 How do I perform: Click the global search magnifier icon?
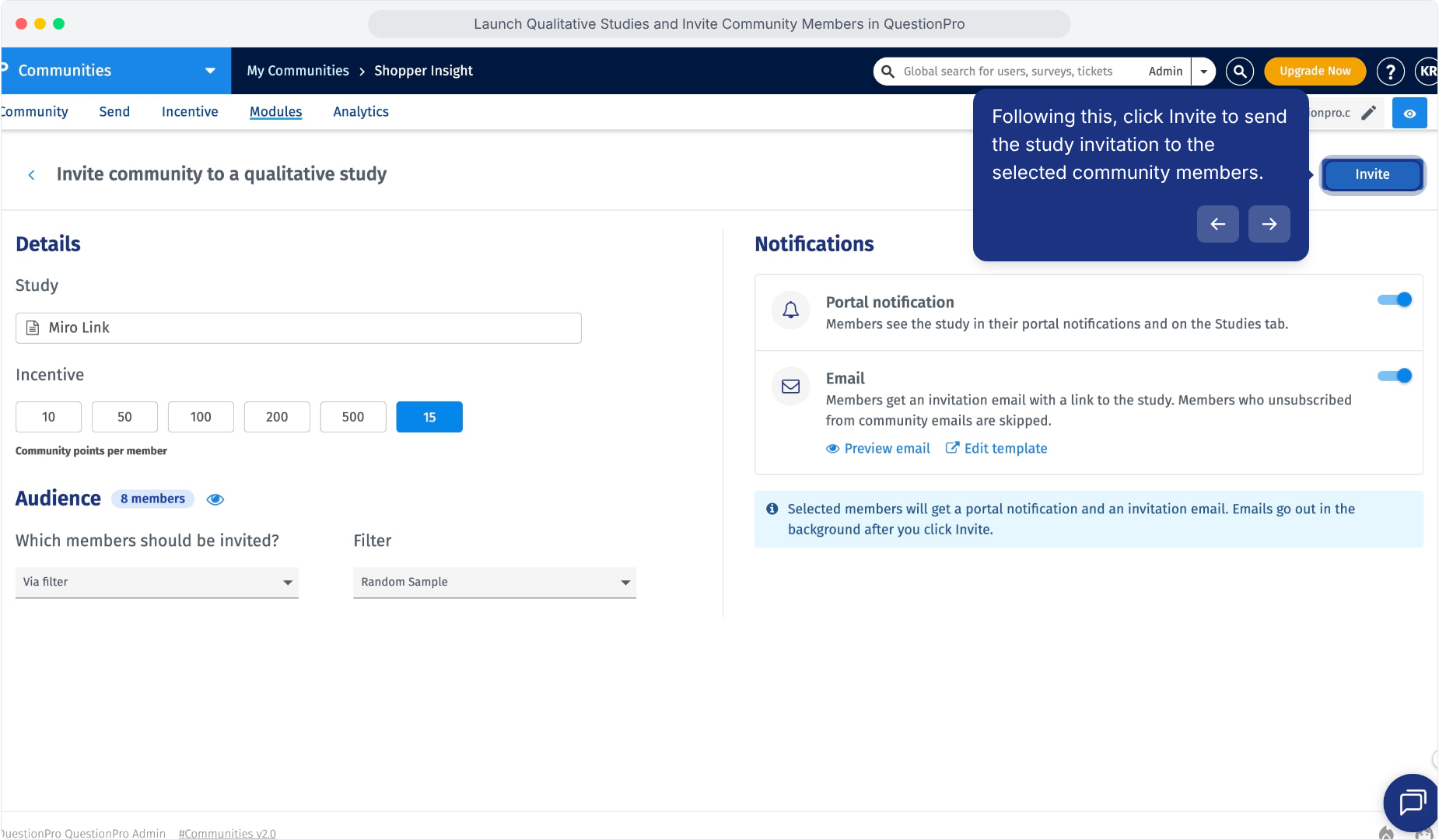tap(888, 72)
